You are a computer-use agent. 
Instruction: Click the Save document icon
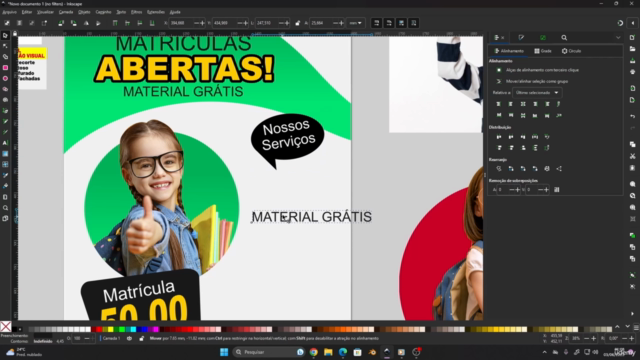pyautogui.click(x=632, y=60)
